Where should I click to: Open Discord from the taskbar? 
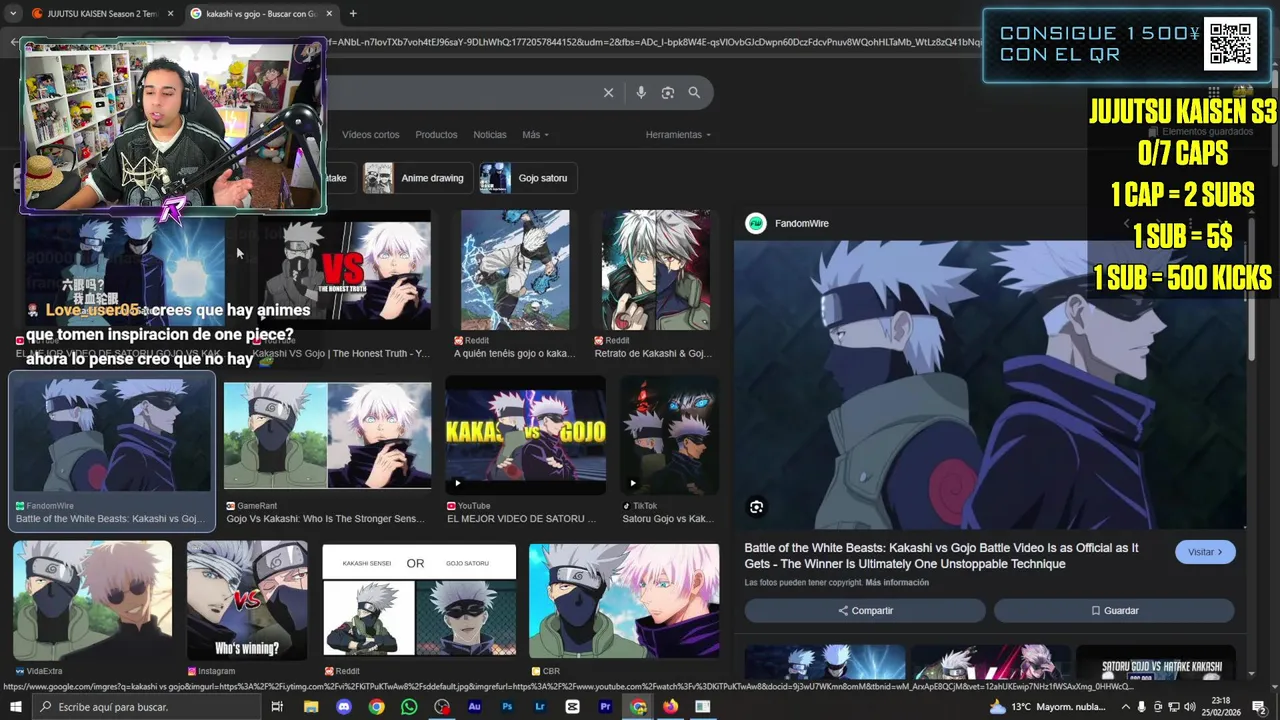344,707
